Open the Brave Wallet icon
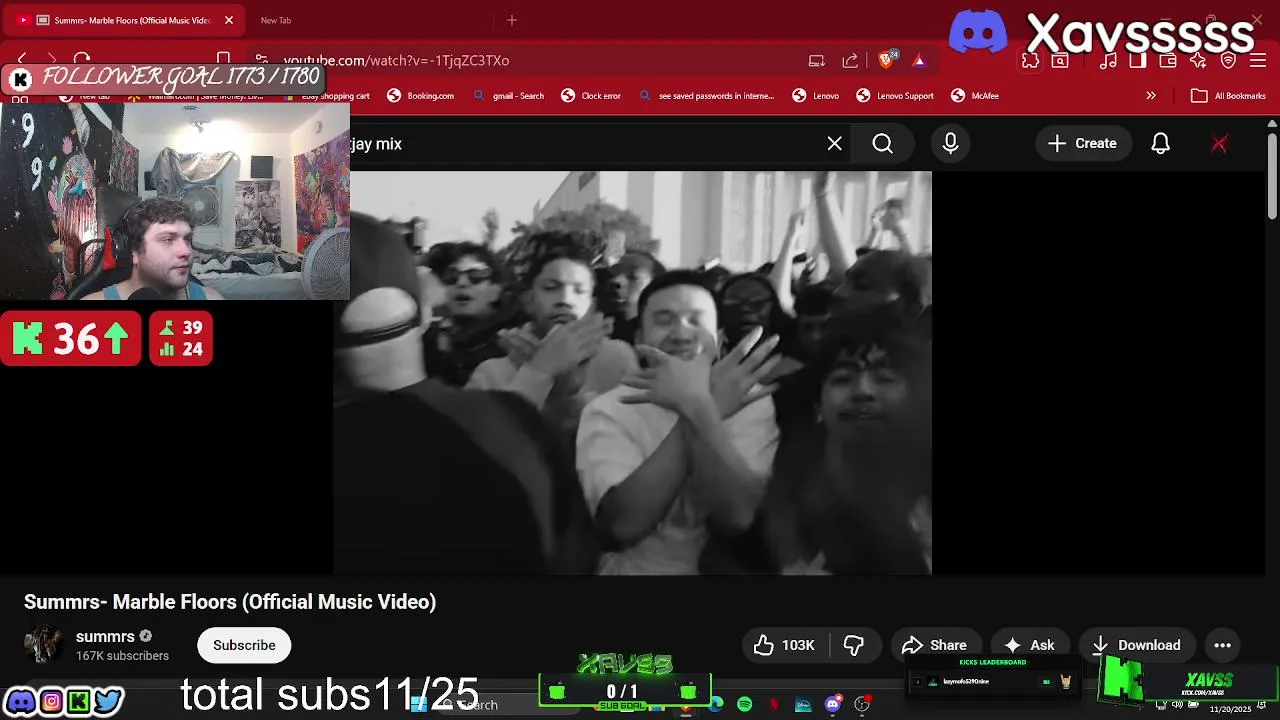Screen dimensions: 1280x720 tap(1168, 61)
